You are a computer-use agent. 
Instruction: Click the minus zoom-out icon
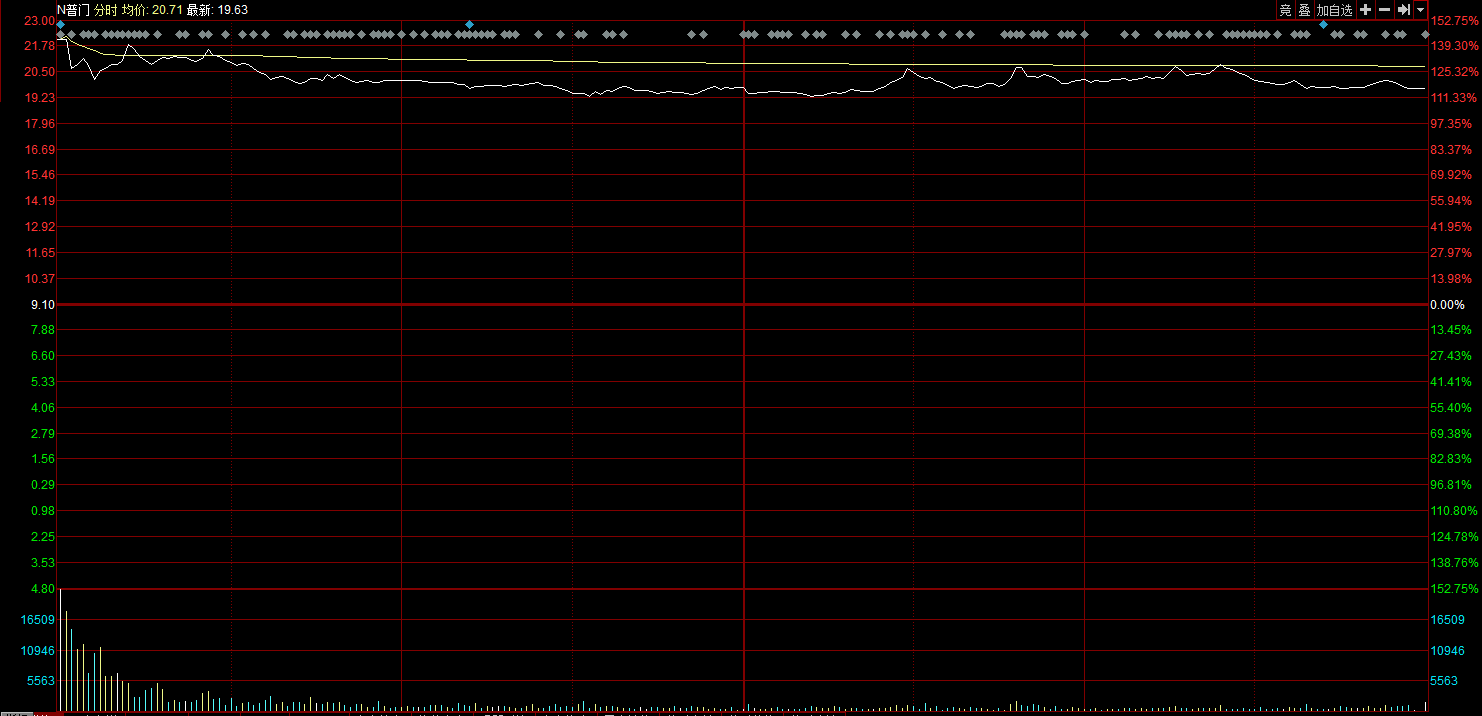click(1385, 10)
